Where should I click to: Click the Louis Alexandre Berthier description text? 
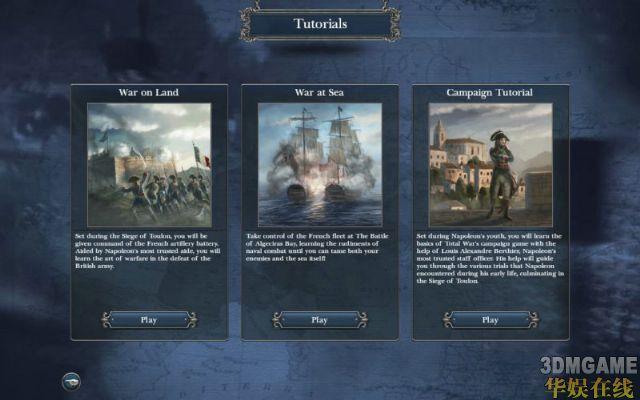tap(490, 258)
